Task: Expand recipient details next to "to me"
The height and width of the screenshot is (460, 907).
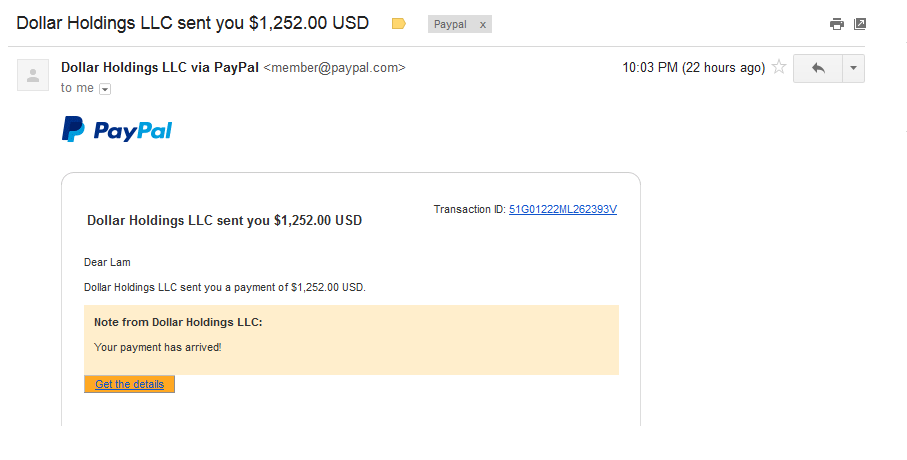Action: coord(105,89)
